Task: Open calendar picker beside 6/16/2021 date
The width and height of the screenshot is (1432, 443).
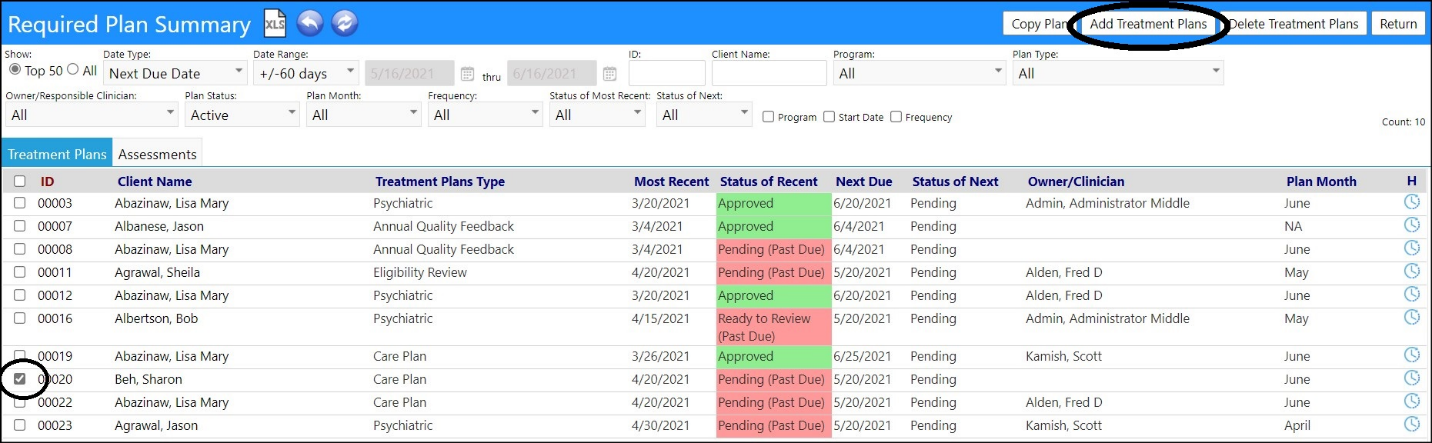Action: click(x=609, y=73)
